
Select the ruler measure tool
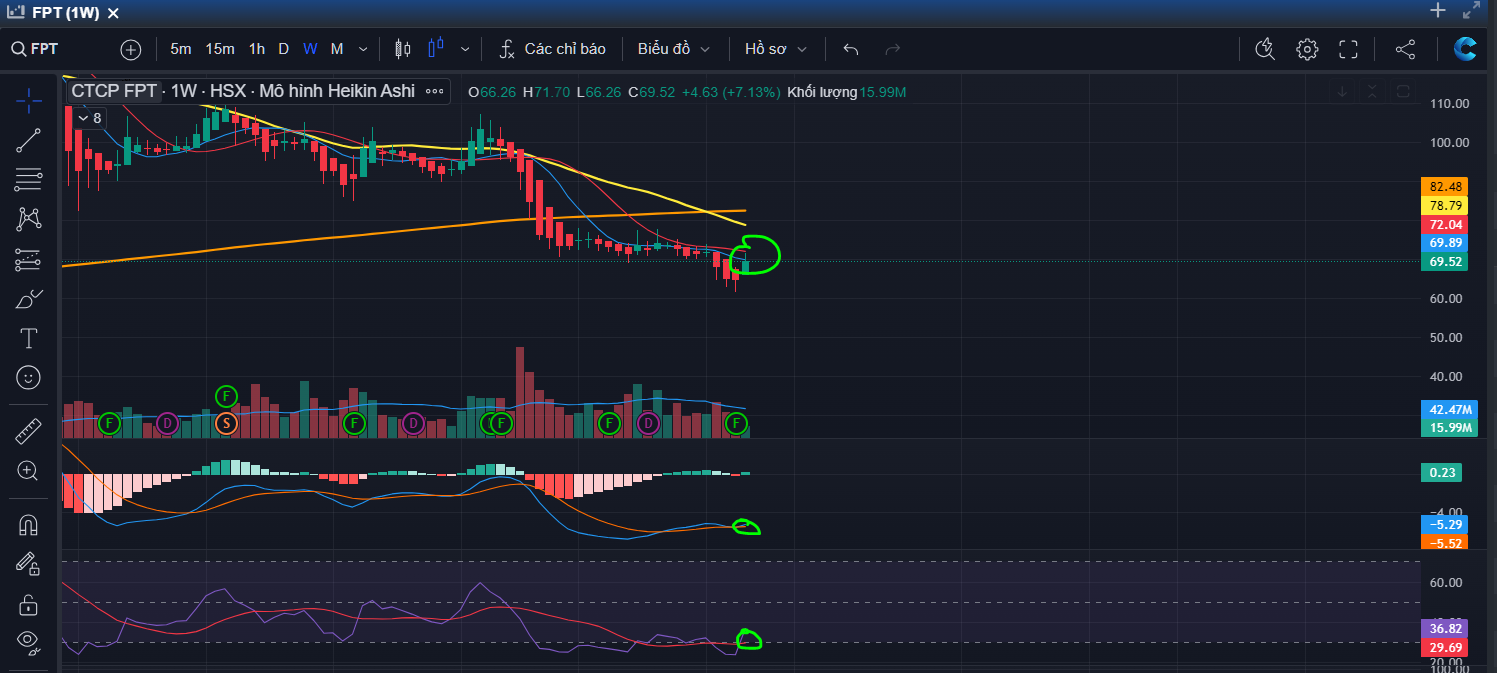point(29,431)
